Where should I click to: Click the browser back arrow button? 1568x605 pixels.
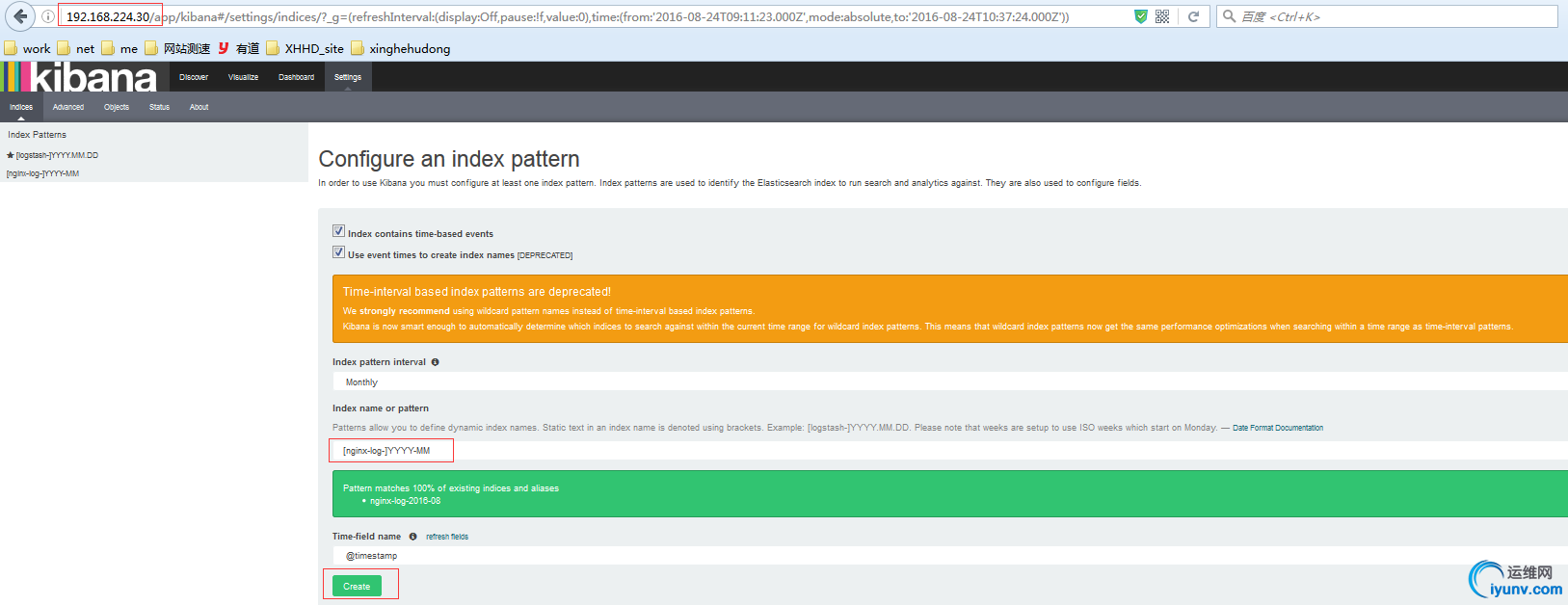[20, 16]
